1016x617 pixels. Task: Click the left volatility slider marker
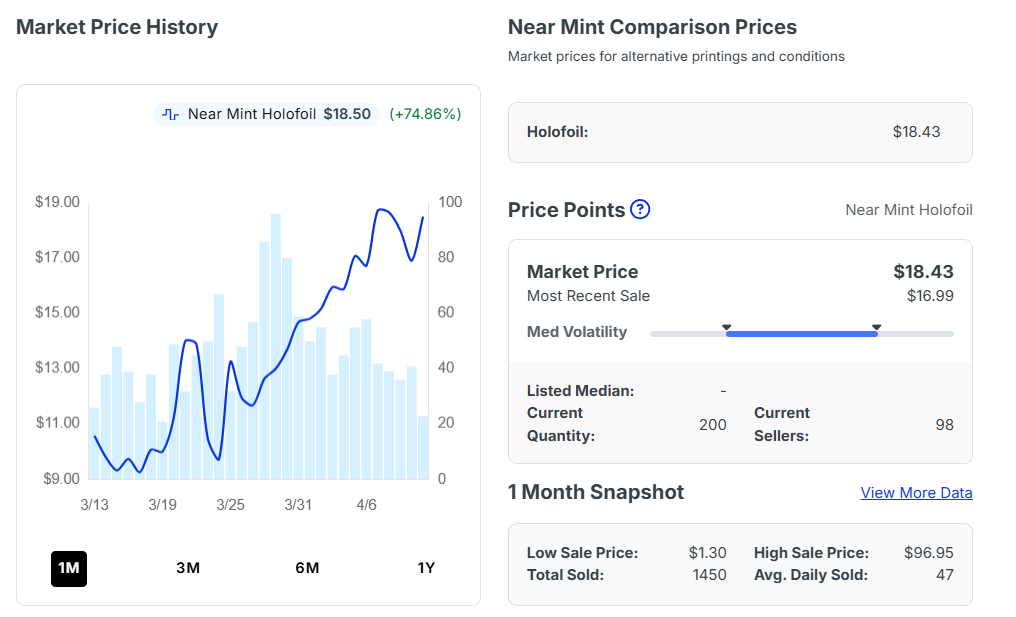727,327
